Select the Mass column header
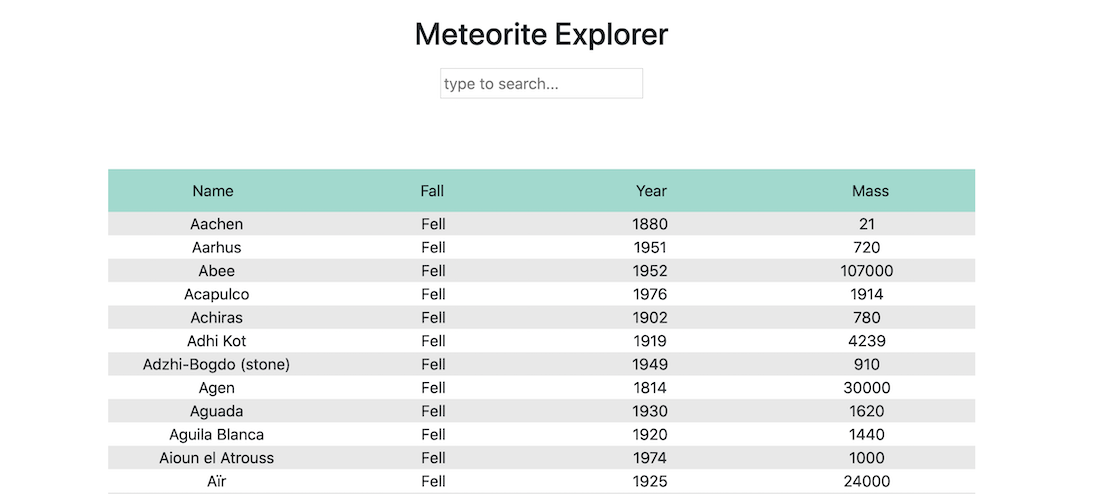The width and height of the screenshot is (1100, 494). 870,191
